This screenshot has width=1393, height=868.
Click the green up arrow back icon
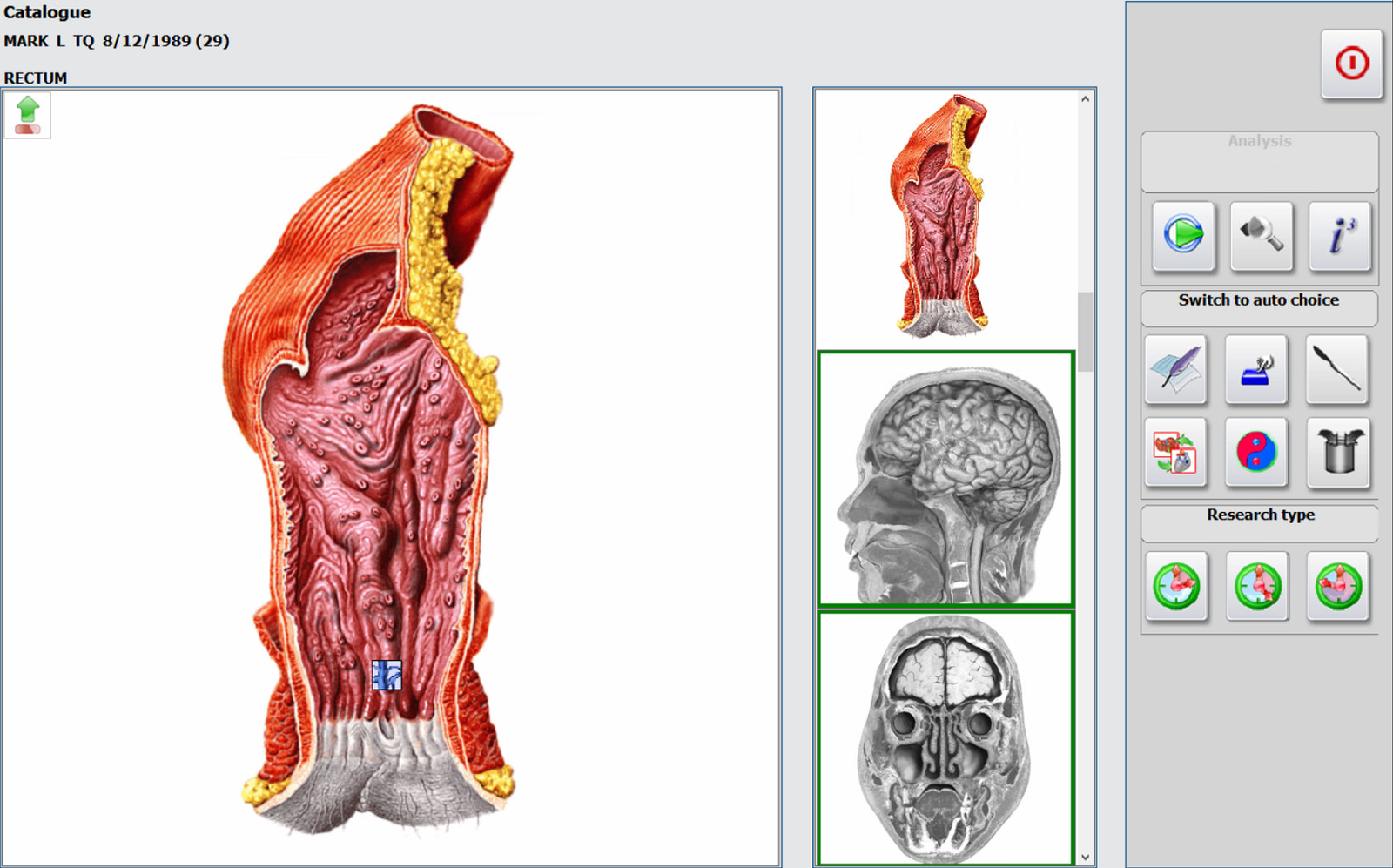28,116
